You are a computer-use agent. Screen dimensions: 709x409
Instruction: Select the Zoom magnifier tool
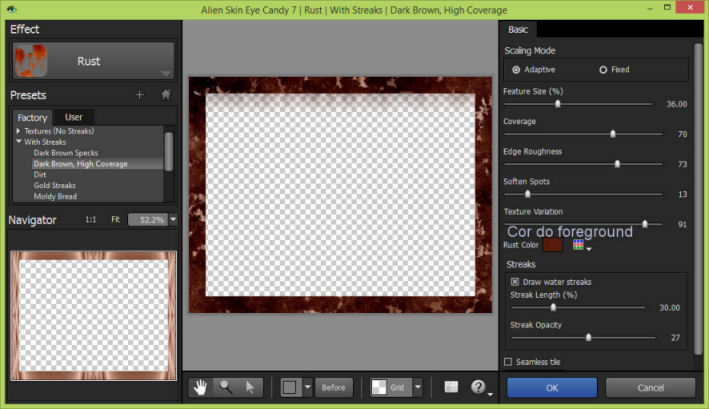point(227,387)
